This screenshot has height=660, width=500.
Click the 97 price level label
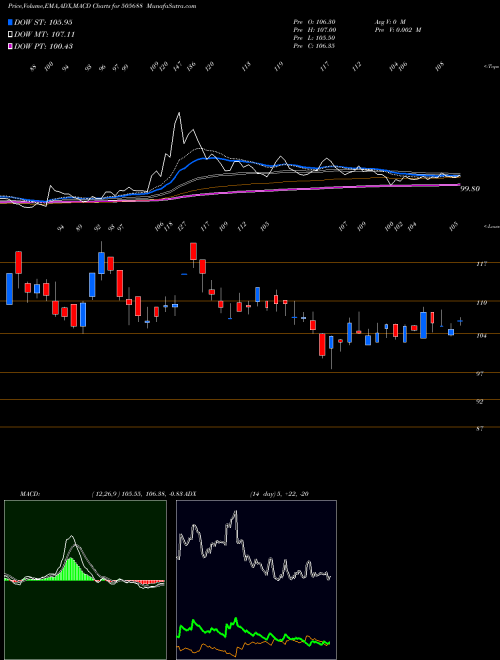click(x=482, y=373)
